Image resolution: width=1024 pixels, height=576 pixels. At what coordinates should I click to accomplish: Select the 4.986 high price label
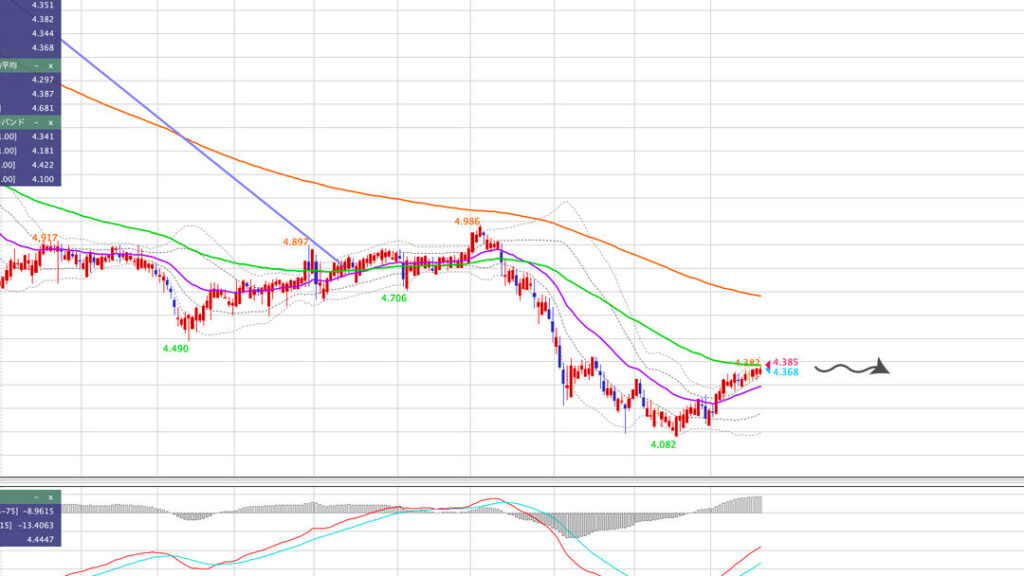tap(467, 221)
